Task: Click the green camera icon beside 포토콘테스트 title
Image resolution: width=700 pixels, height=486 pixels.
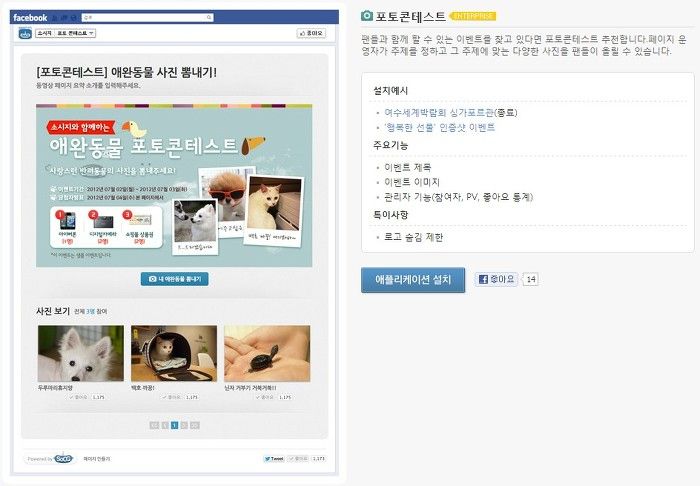Action: pos(367,16)
